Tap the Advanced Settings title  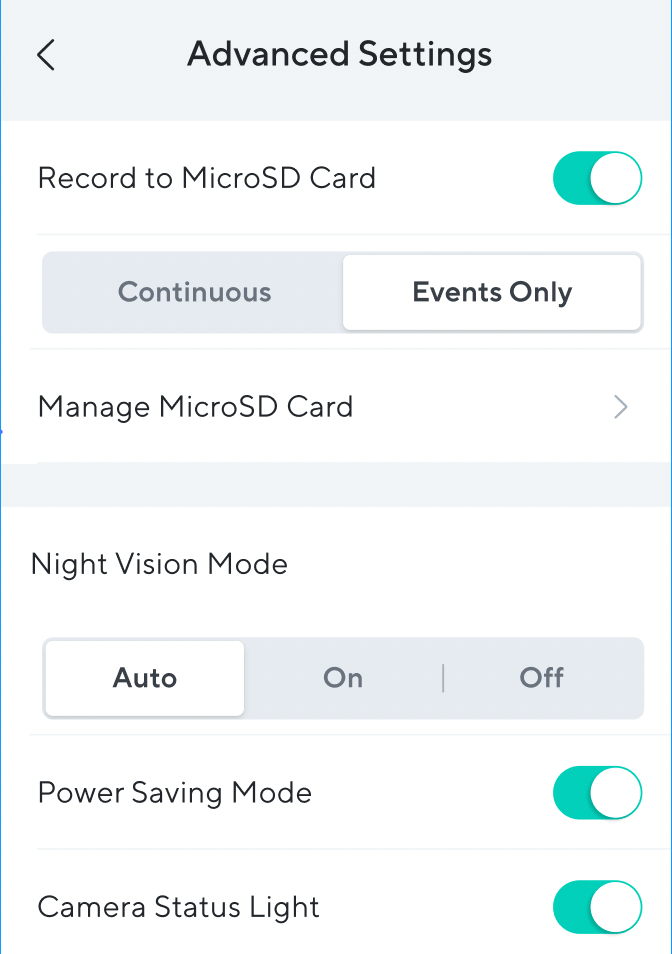(339, 54)
